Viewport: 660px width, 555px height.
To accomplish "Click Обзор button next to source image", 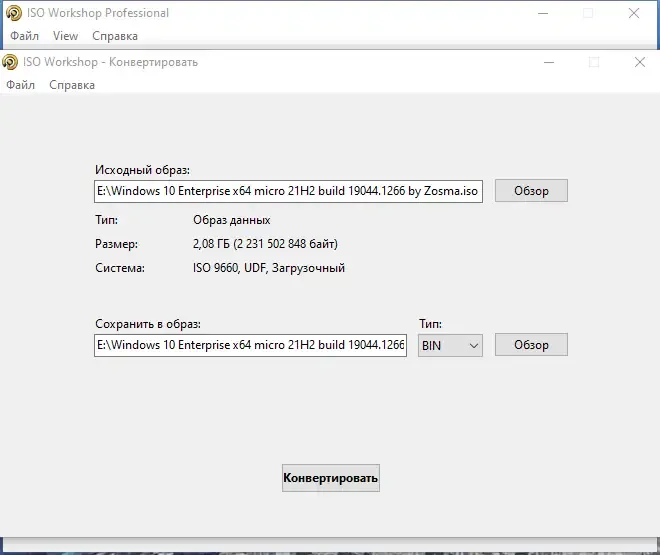I will (x=531, y=191).
